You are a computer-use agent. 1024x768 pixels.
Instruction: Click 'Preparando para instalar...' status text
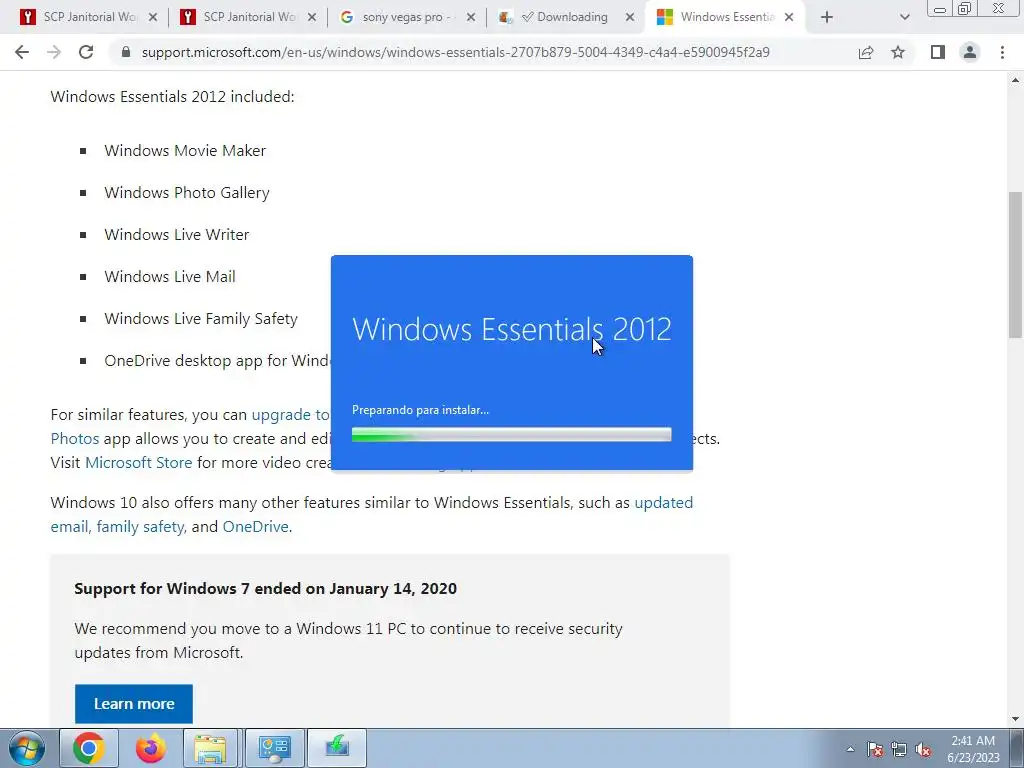coord(420,410)
